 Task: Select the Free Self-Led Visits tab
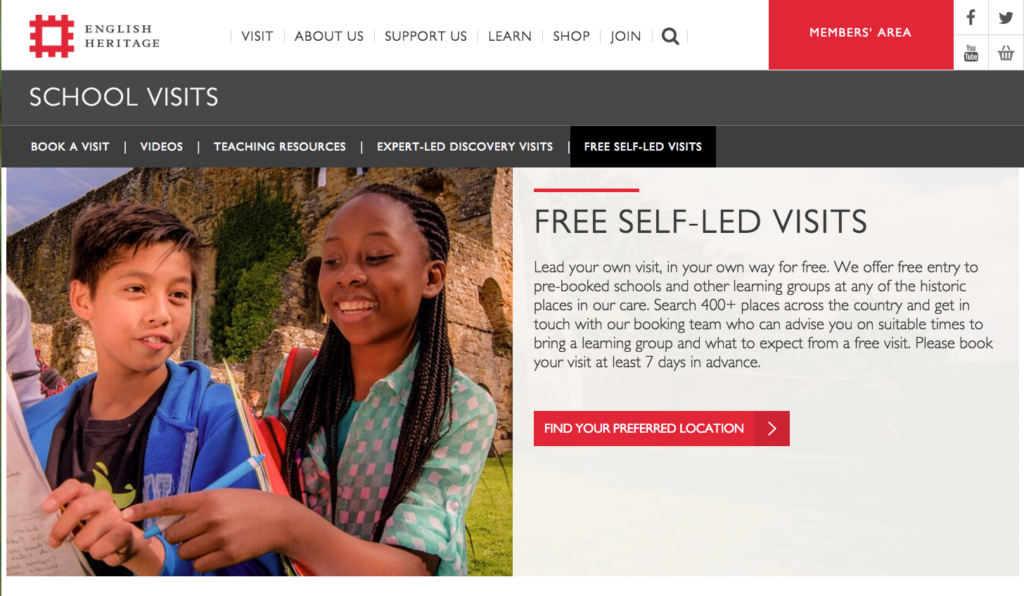643,147
